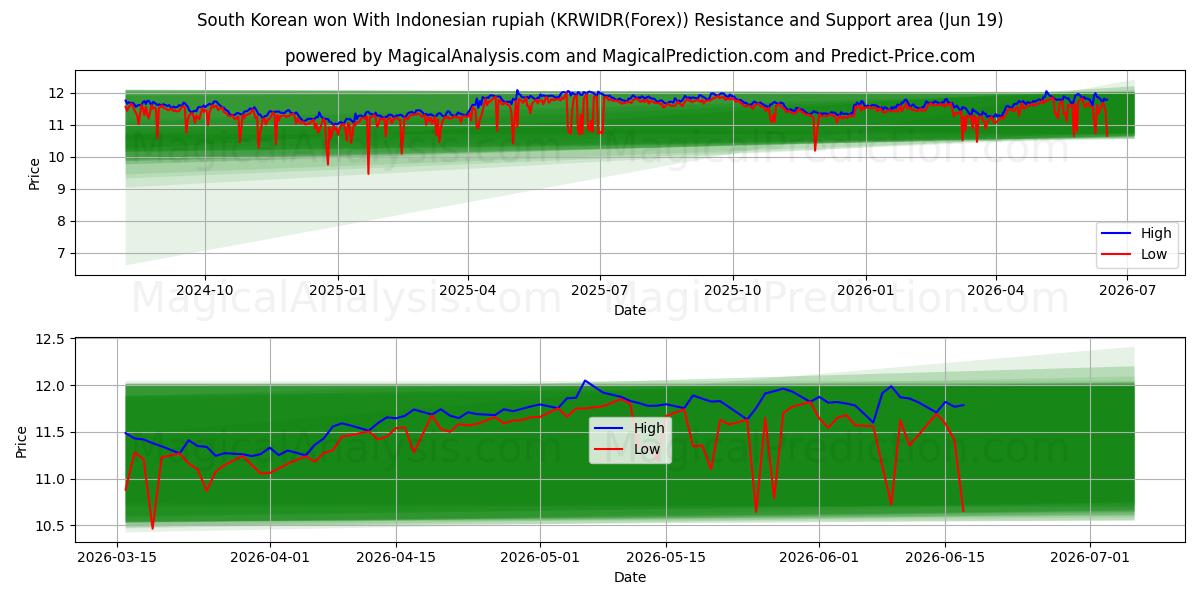Viewport: 1200px width, 600px height.
Task: Click the '2026-05-01' date tick label
Action: pyautogui.click(x=540, y=558)
